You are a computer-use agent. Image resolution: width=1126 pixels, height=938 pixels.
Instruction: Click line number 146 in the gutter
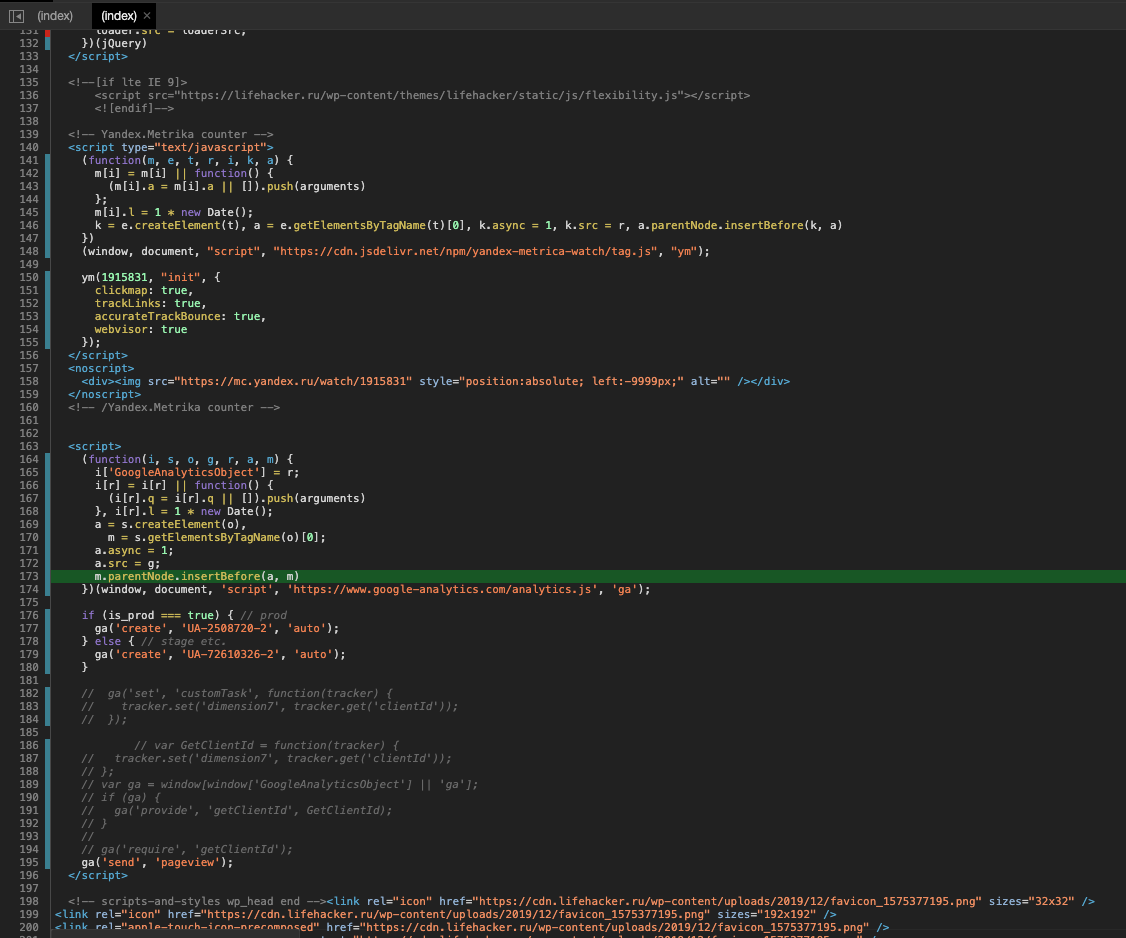pyautogui.click(x=29, y=225)
